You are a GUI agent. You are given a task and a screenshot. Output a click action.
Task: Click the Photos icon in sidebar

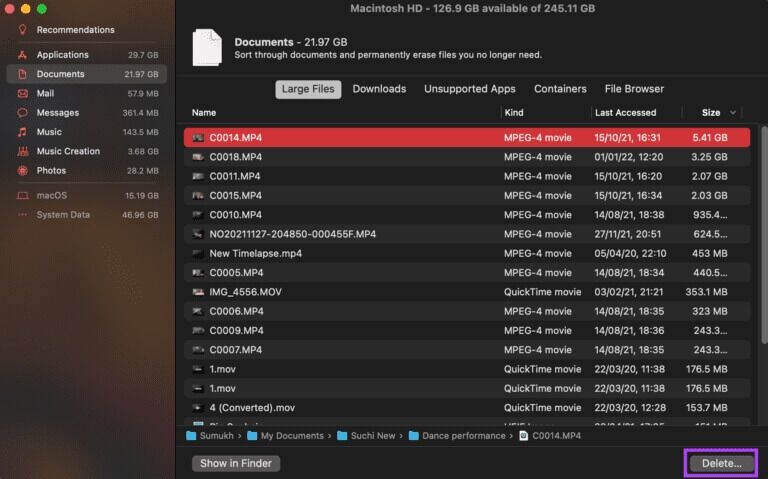pos(22,171)
